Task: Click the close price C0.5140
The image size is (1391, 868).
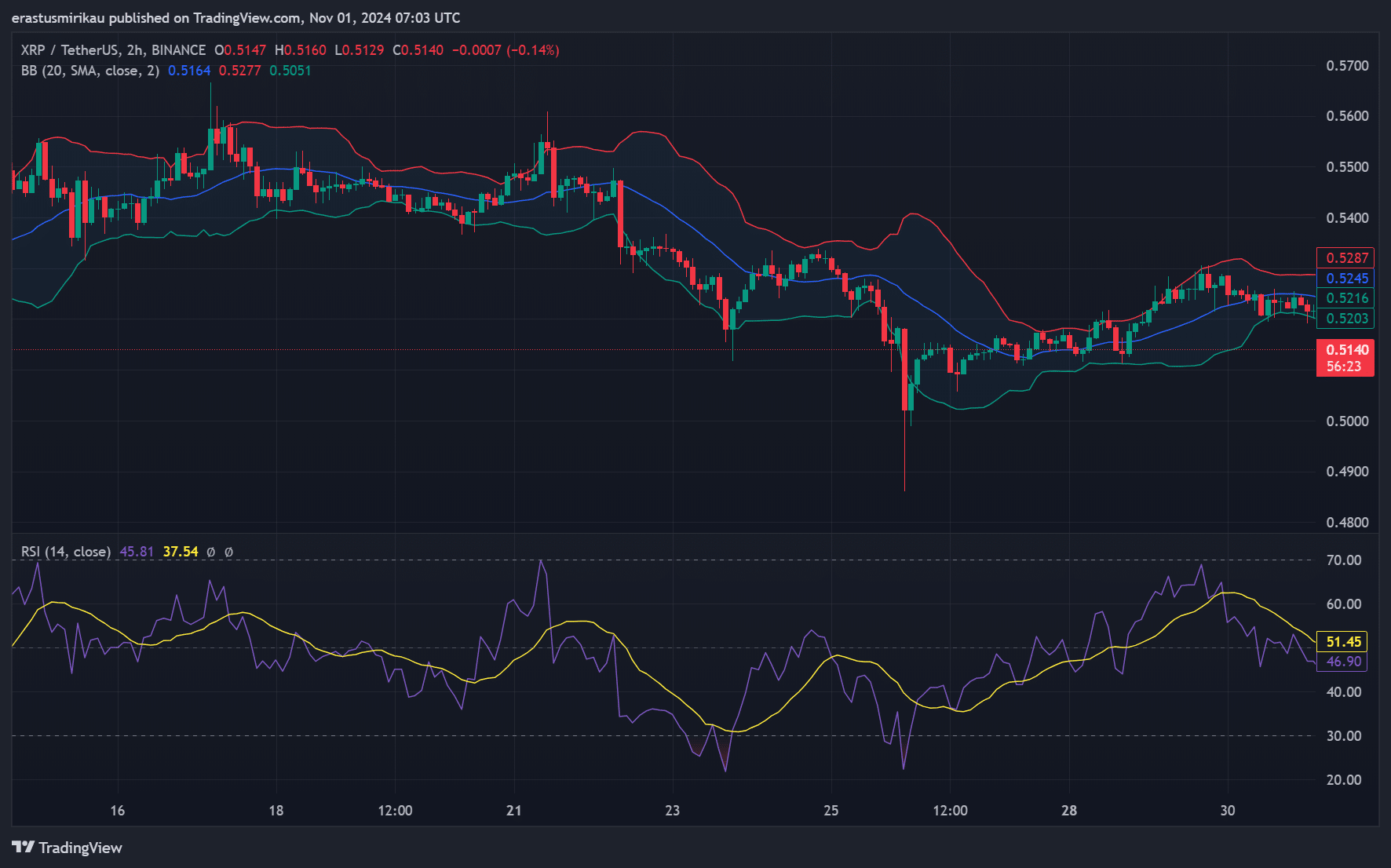Action: coord(418,50)
